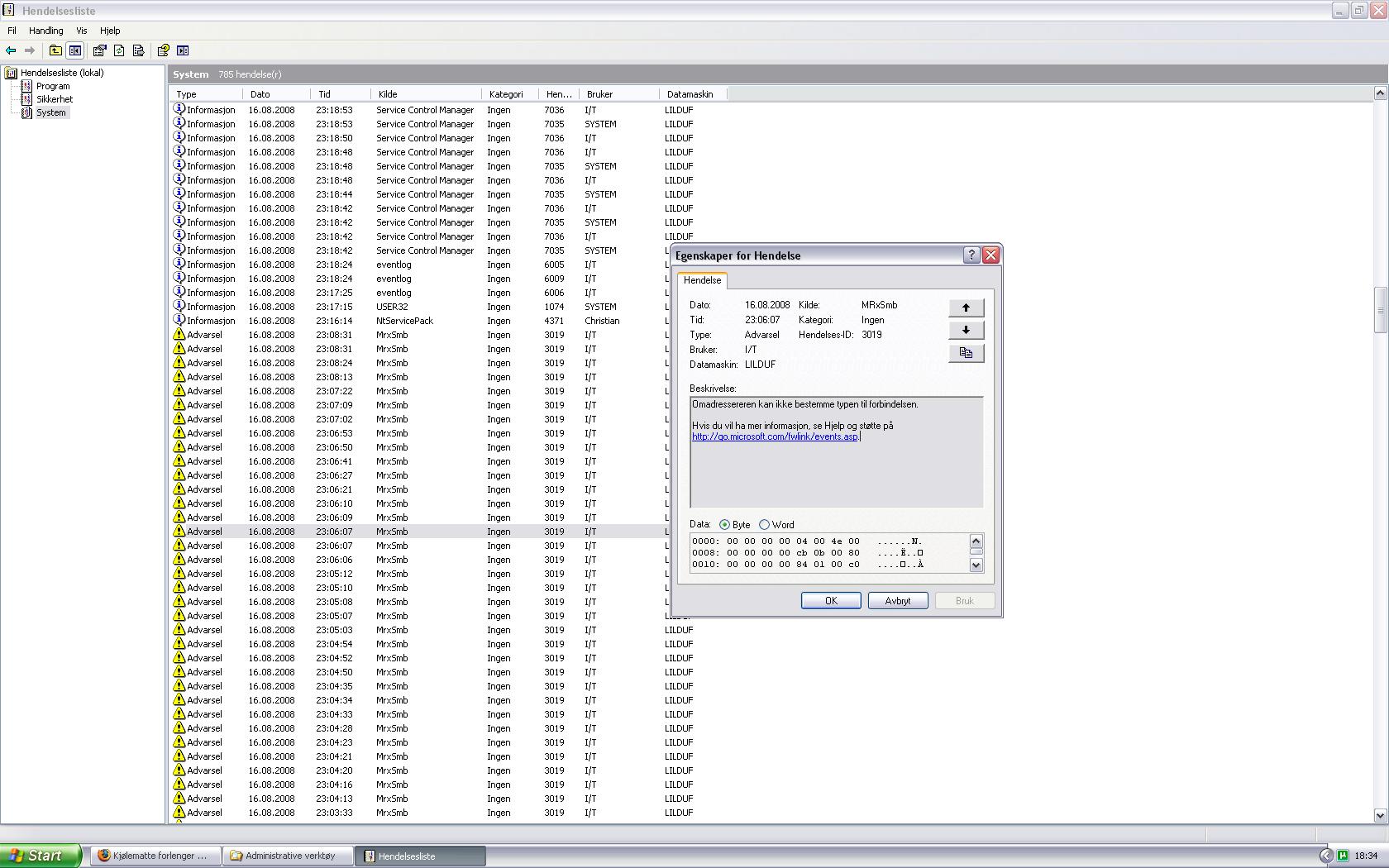Click the Start button

(41, 856)
